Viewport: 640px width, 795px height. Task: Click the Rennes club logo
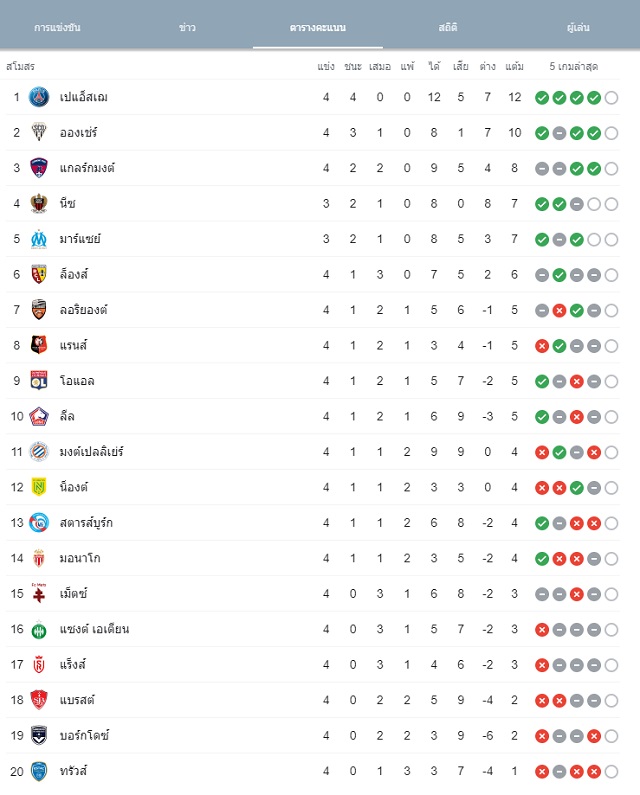click(39, 345)
